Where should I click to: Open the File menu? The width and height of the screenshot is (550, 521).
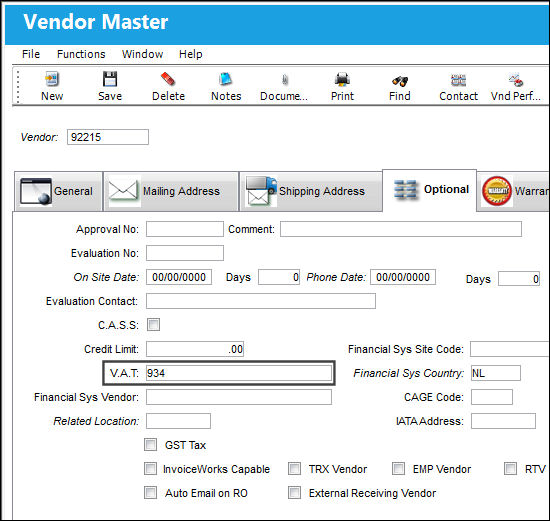(x=31, y=54)
